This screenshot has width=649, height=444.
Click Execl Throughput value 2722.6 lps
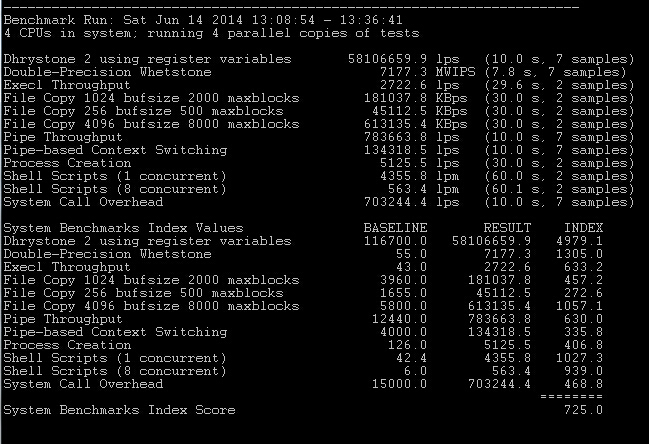pyautogui.click(x=420, y=85)
